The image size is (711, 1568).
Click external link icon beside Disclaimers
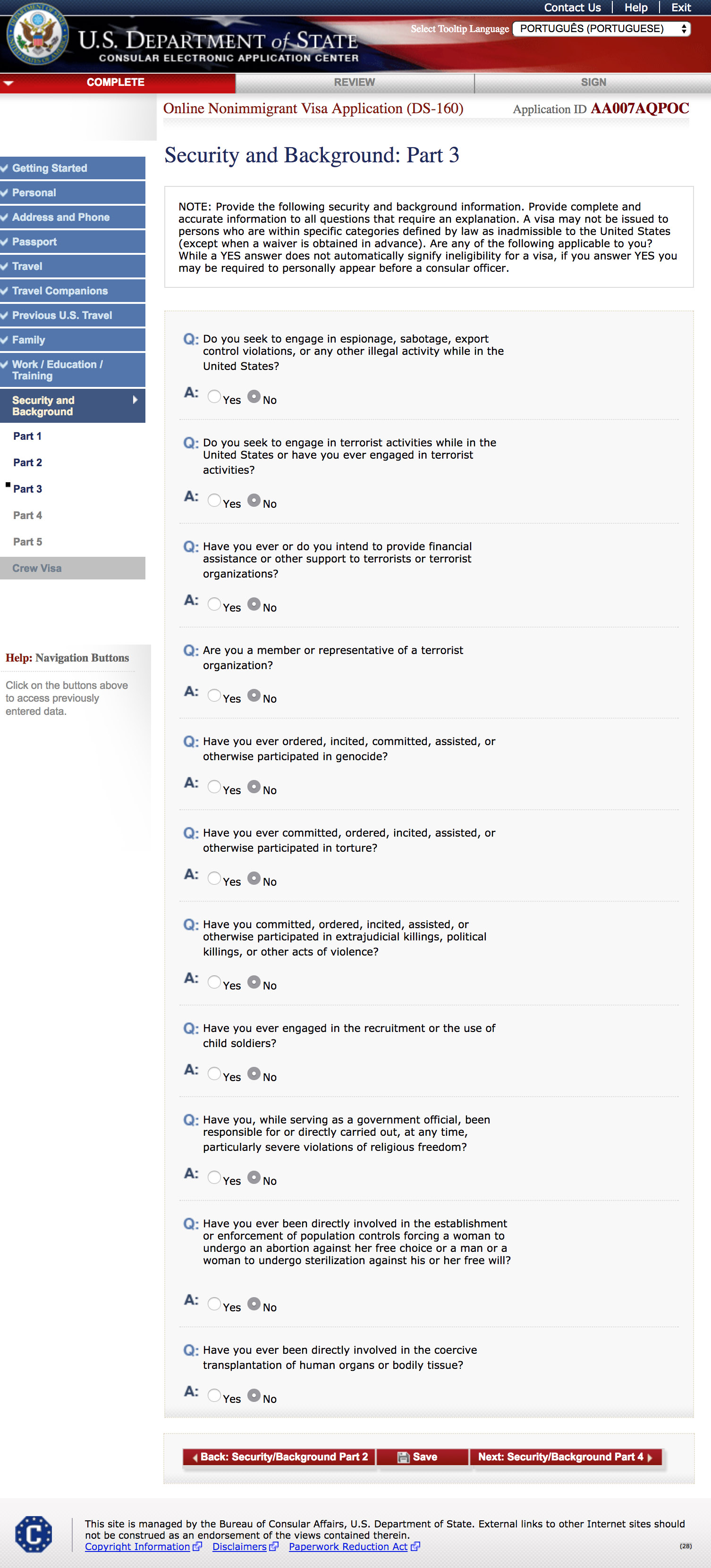coord(273,1547)
